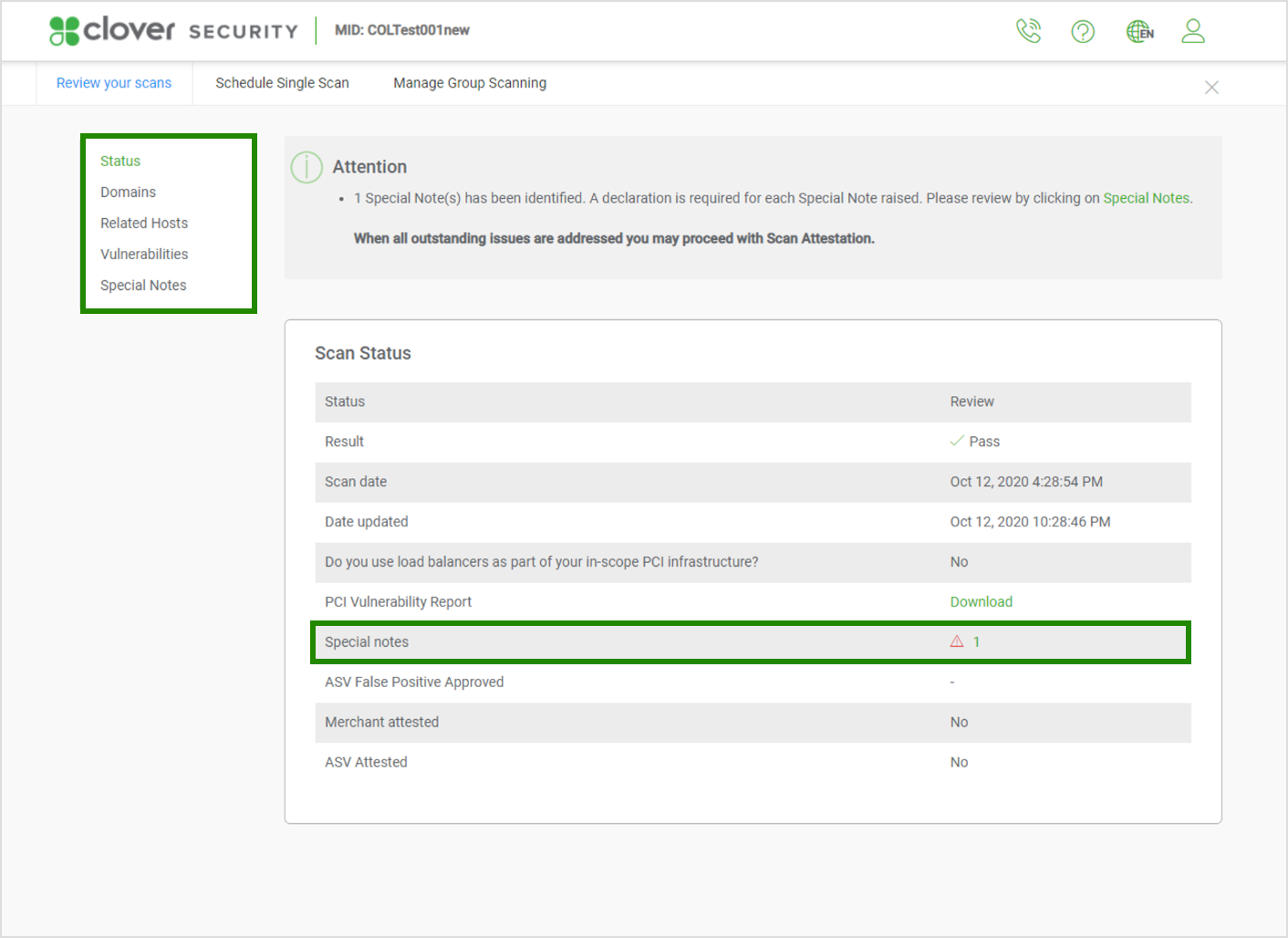
Task: Click the load balancers question text
Action: 542,561
